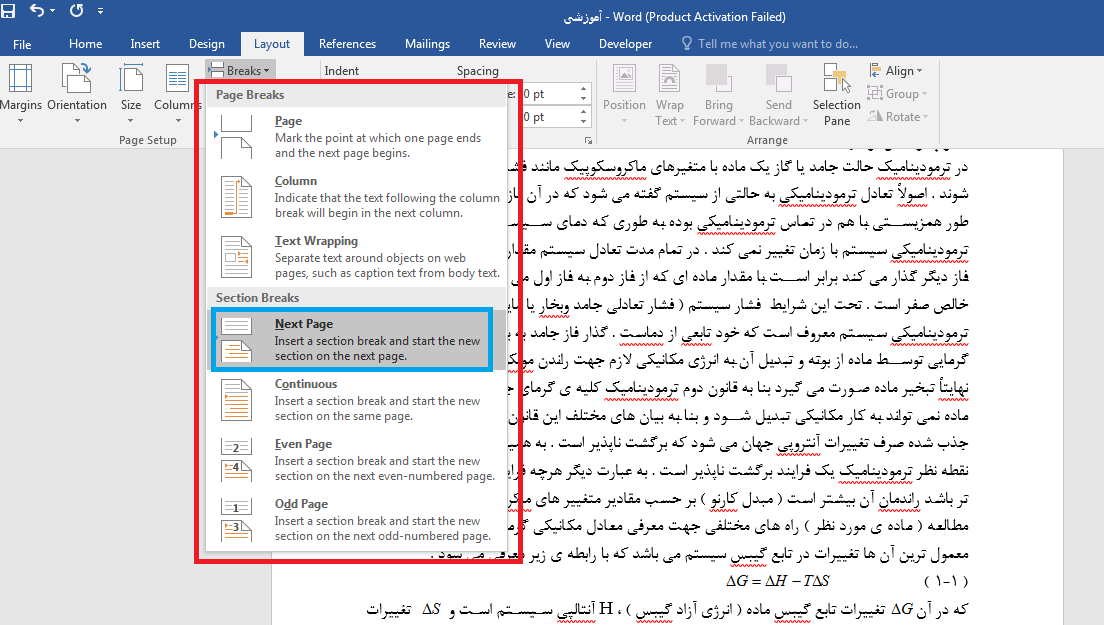The height and width of the screenshot is (625, 1104).
Task: Open the Margins page setup icon
Action: (19, 80)
